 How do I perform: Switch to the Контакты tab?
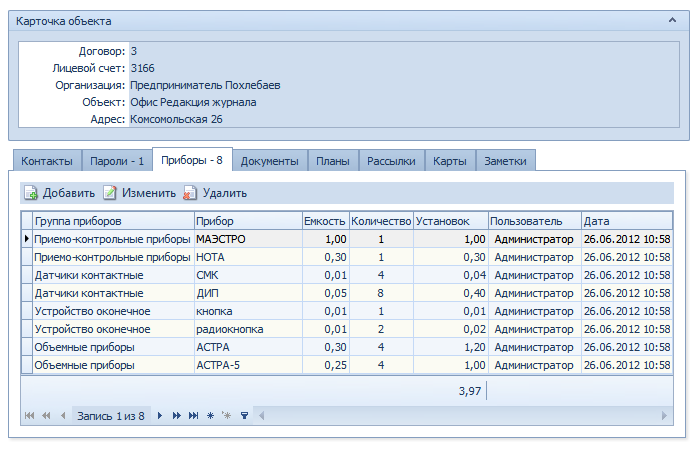click(47, 161)
